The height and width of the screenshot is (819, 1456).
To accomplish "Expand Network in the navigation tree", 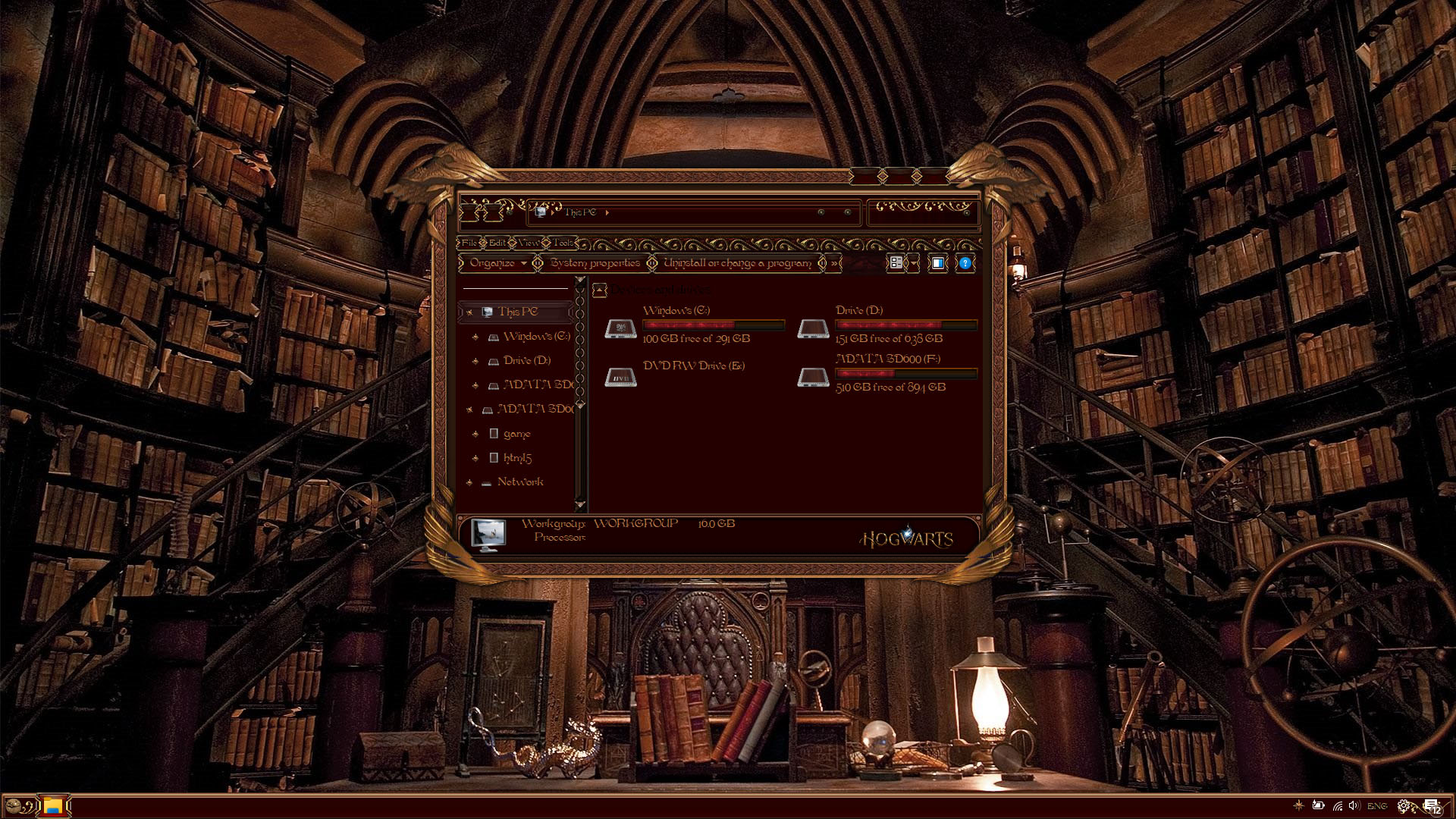I will point(469,482).
